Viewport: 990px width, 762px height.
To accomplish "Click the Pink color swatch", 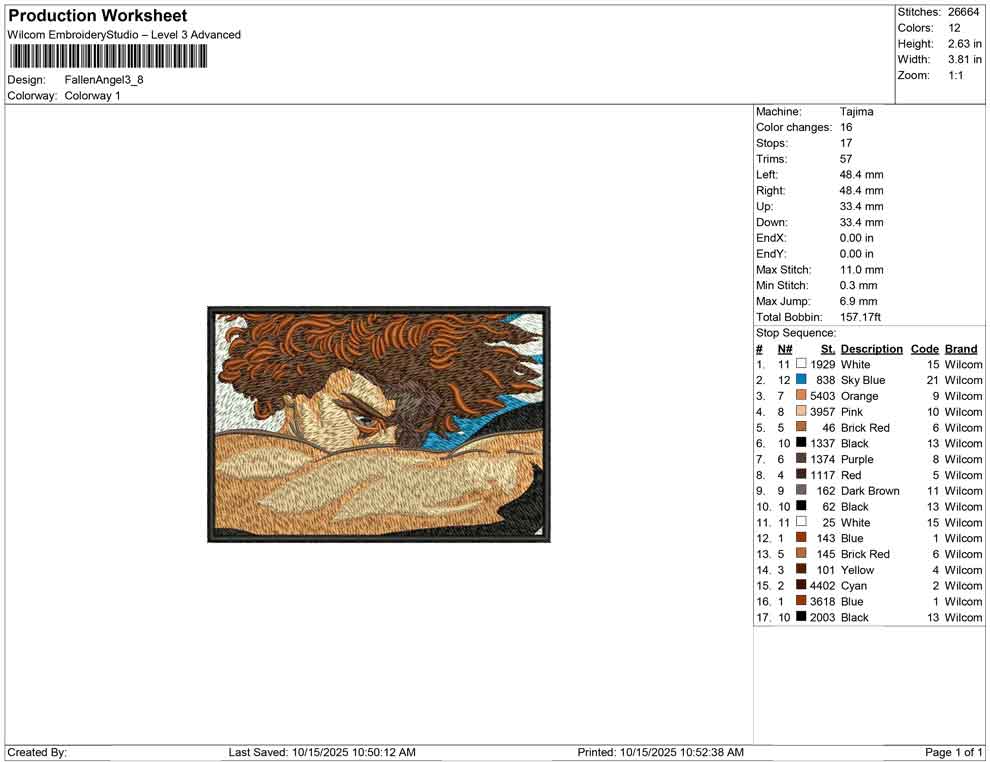I will point(801,411).
